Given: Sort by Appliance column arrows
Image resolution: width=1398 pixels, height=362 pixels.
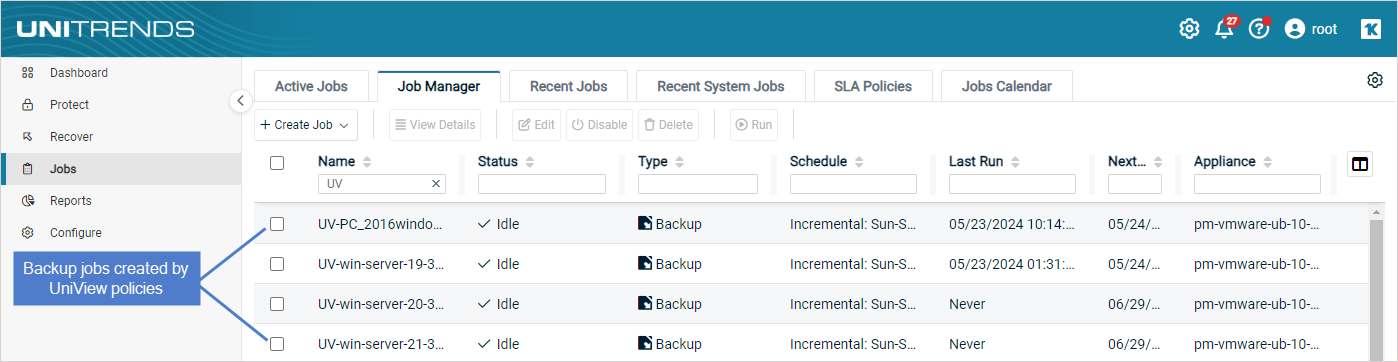Looking at the screenshot, I should pos(1266,161).
